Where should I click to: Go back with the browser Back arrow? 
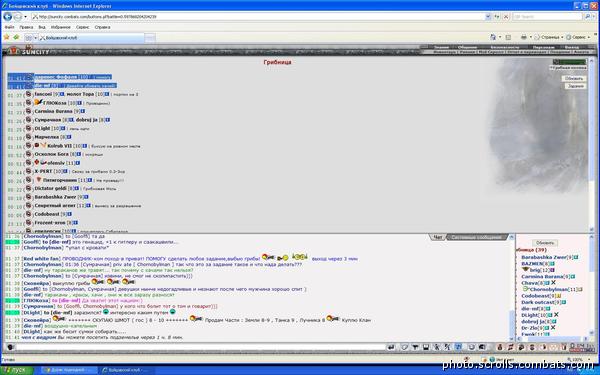[7, 16]
